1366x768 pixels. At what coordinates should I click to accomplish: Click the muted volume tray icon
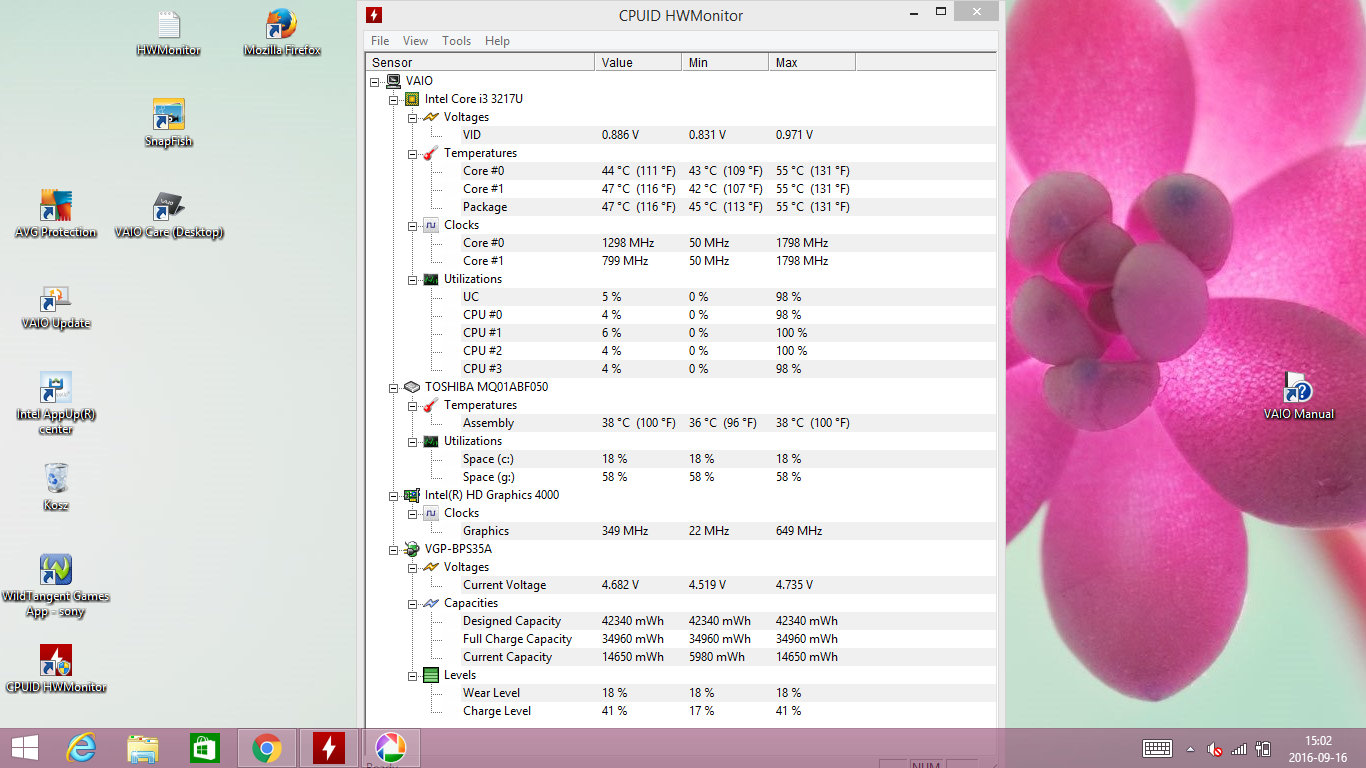pyautogui.click(x=1215, y=749)
